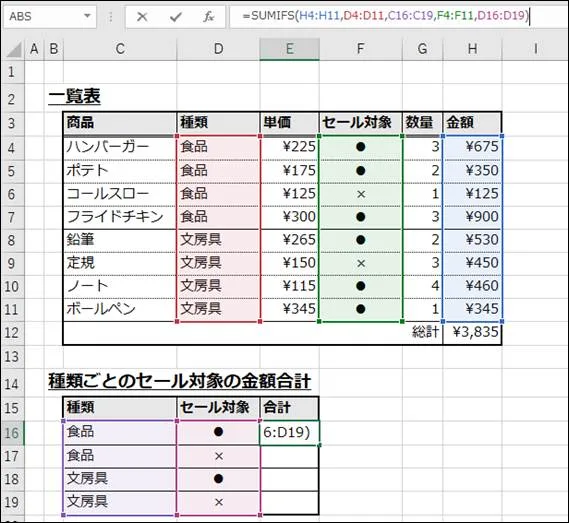Click the 食品 type cell in row 4

pos(218,147)
